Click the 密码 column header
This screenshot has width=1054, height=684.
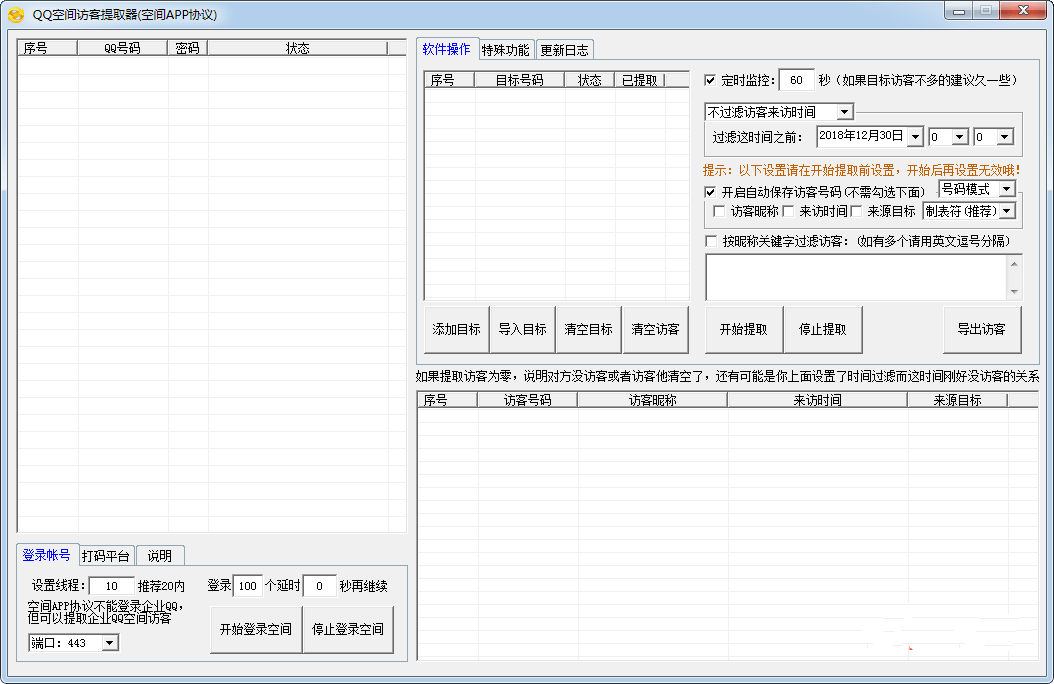(188, 48)
